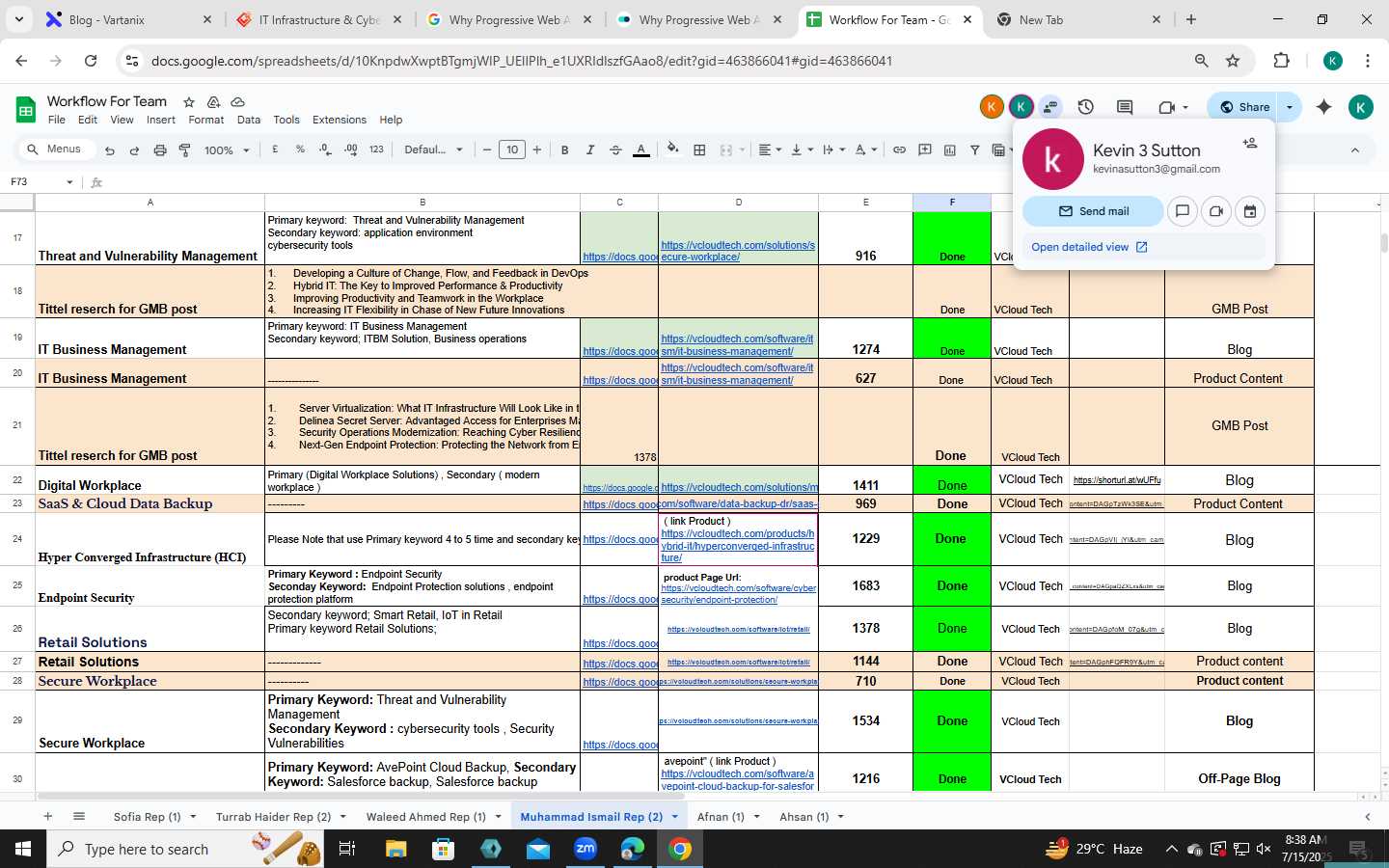
Task: Click the Insert link icon
Action: (899, 149)
